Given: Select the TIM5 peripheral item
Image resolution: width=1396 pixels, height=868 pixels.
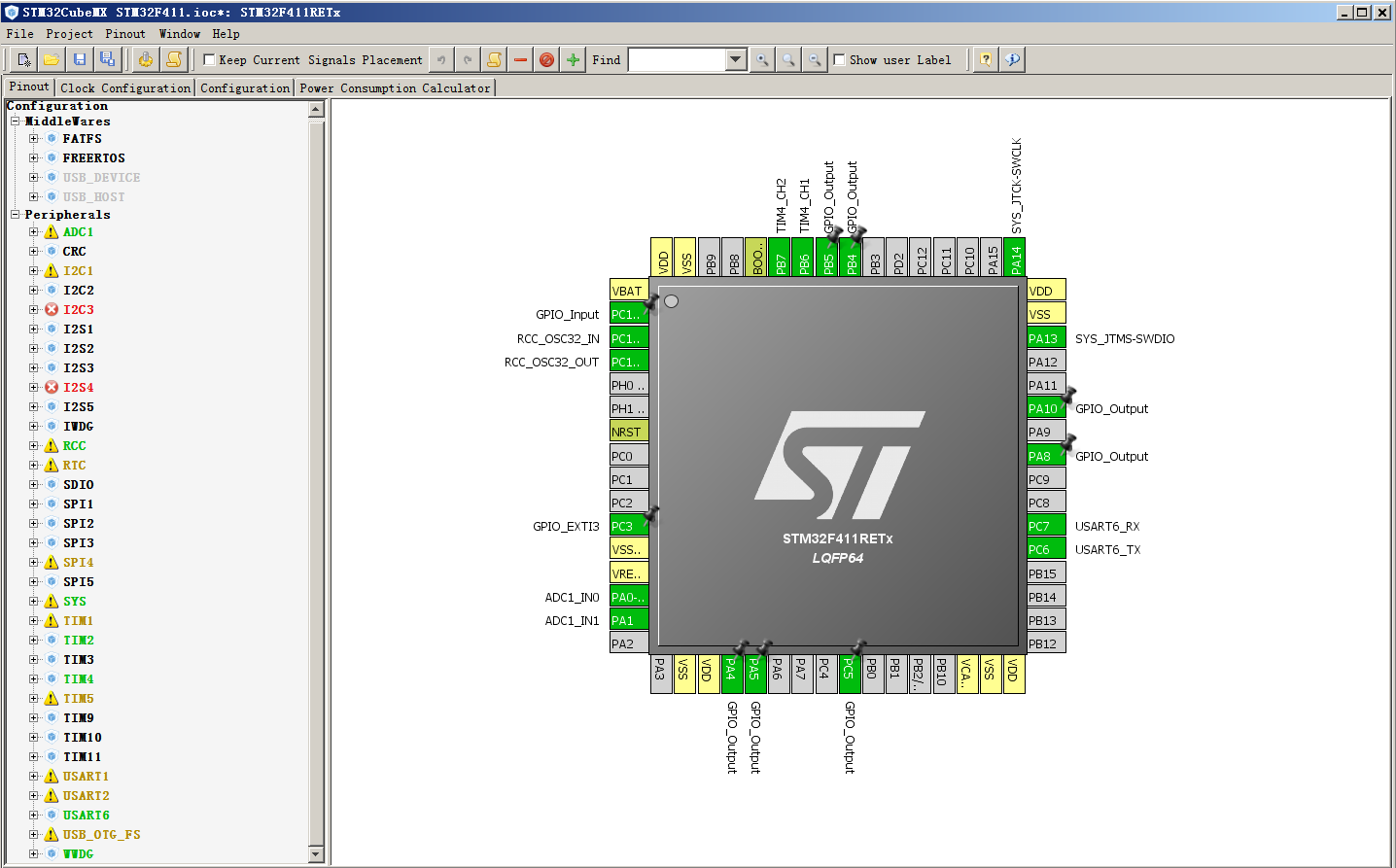Looking at the screenshot, I should (x=79, y=699).
